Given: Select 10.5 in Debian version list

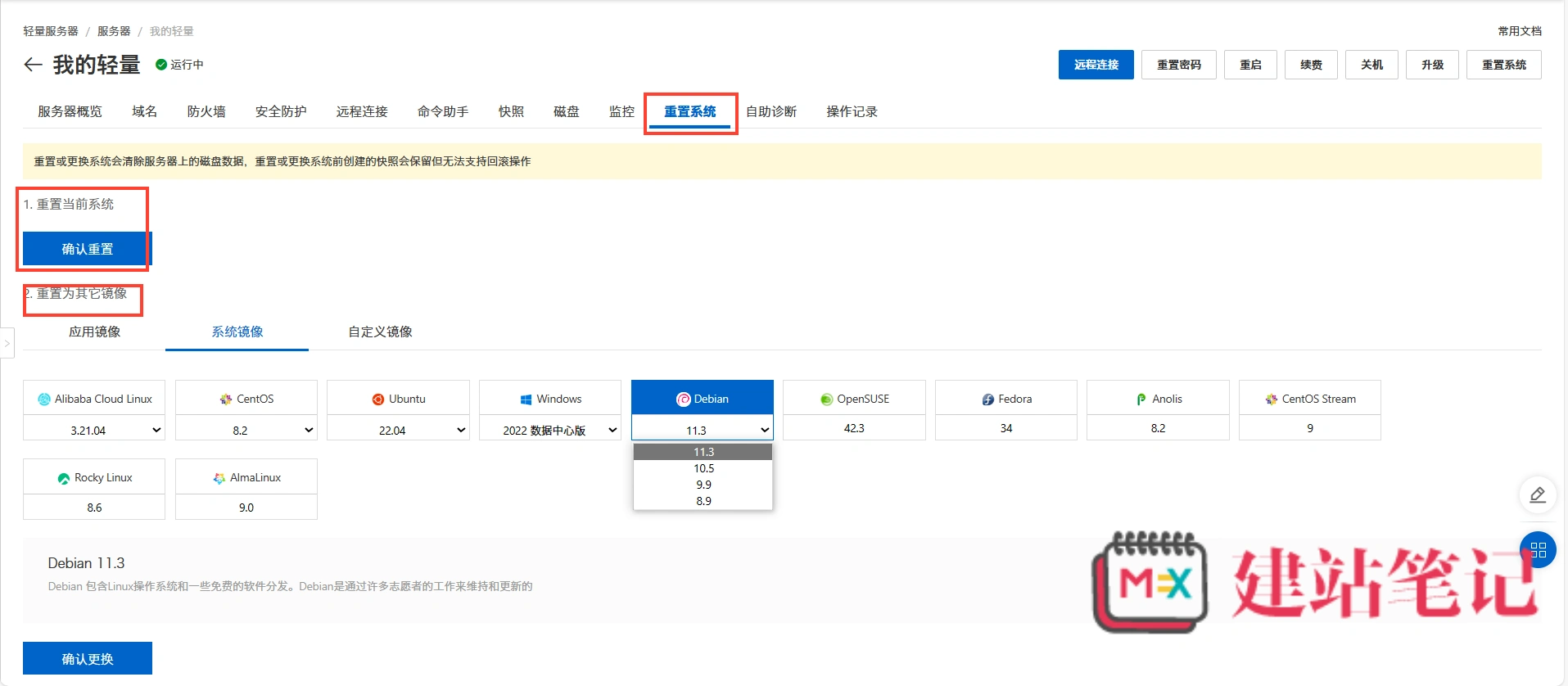Looking at the screenshot, I should tap(703, 468).
